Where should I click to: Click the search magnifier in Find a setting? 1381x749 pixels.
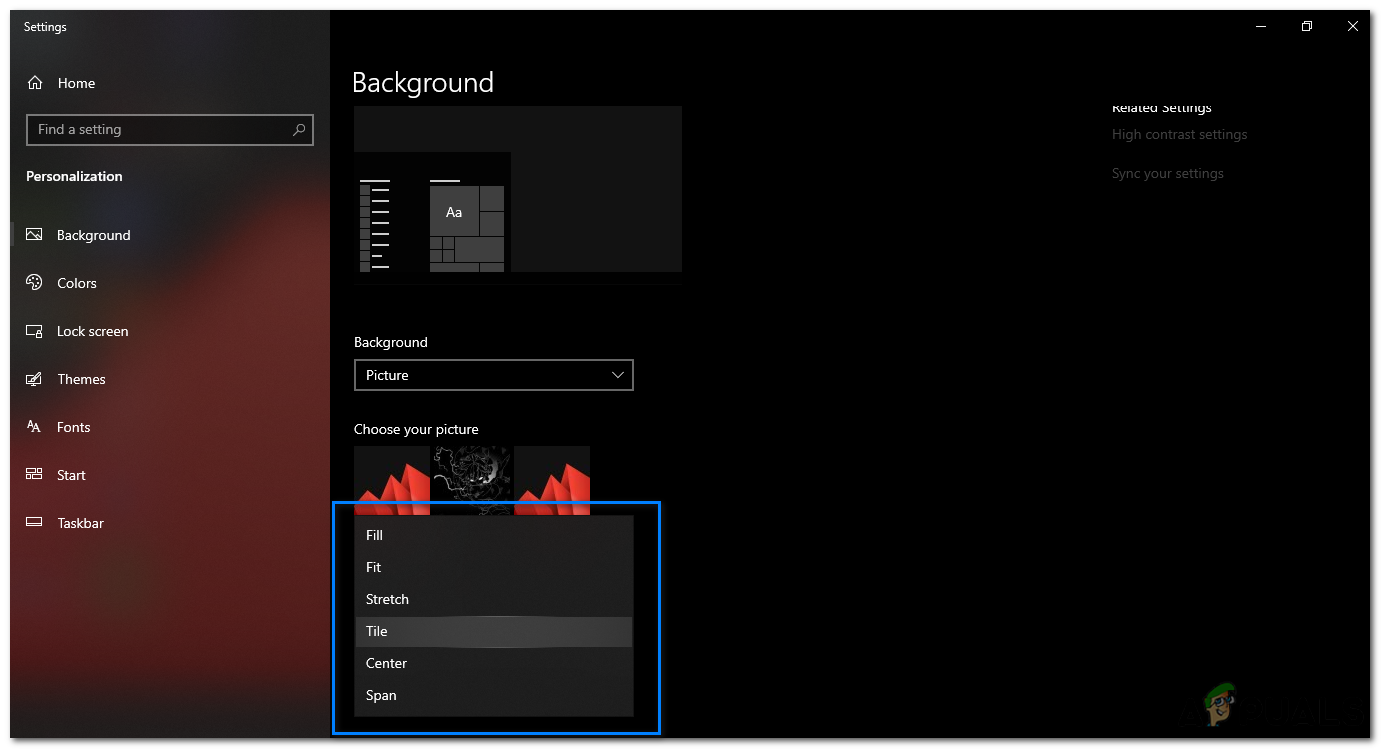tap(299, 130)
